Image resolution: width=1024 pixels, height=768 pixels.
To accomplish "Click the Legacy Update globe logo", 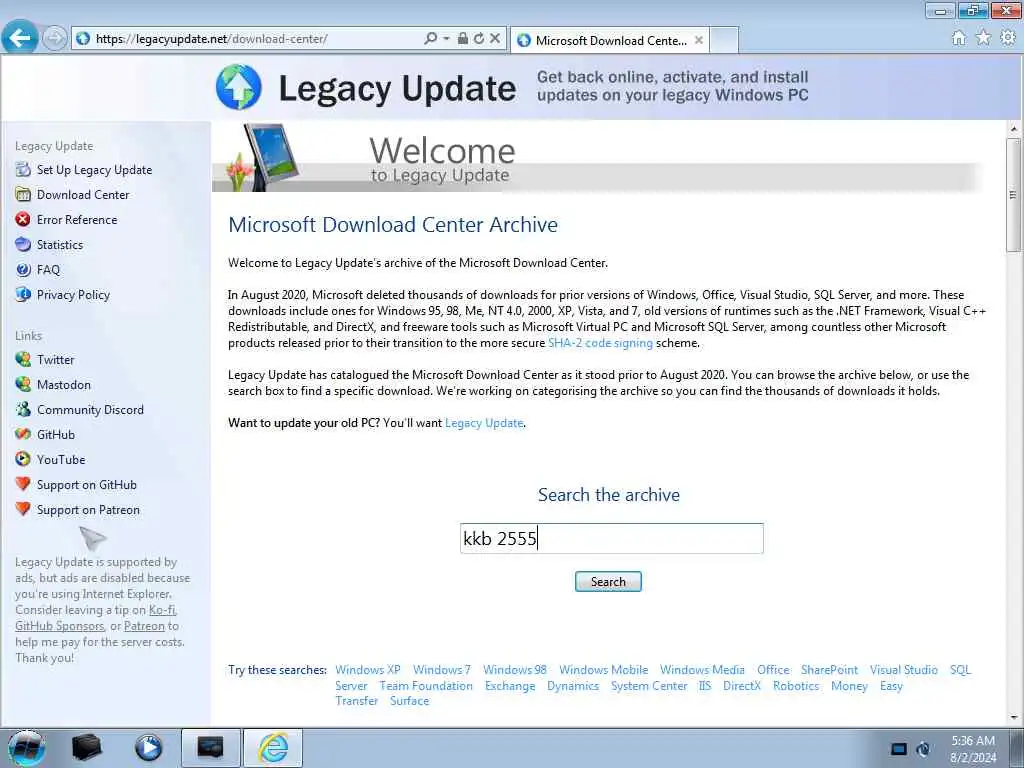I will 238,87.
